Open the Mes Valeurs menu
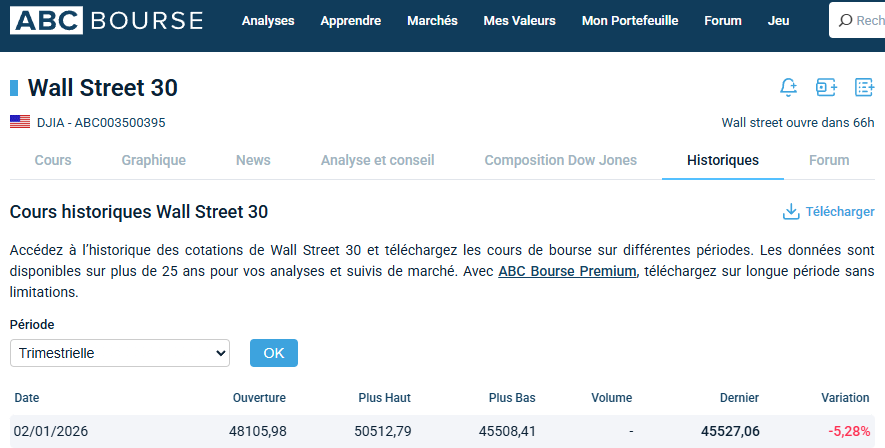This screenshot has width=885, height=448. point(519,21)
